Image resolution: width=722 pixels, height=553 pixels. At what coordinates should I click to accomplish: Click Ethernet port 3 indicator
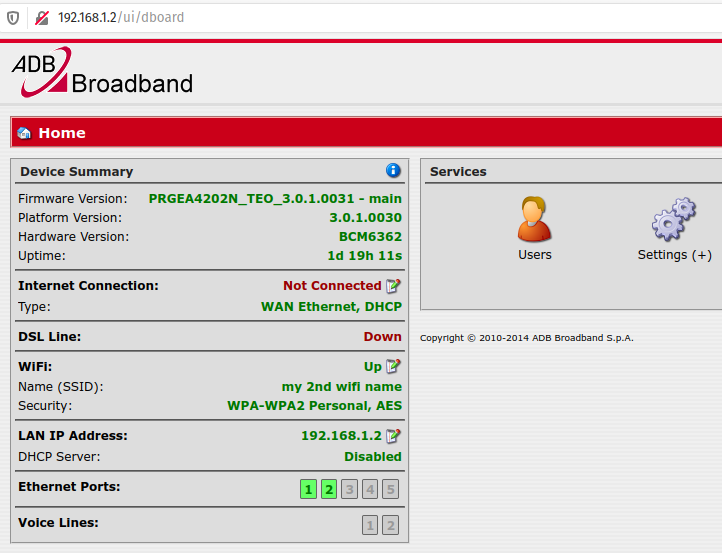pos(349,489)
